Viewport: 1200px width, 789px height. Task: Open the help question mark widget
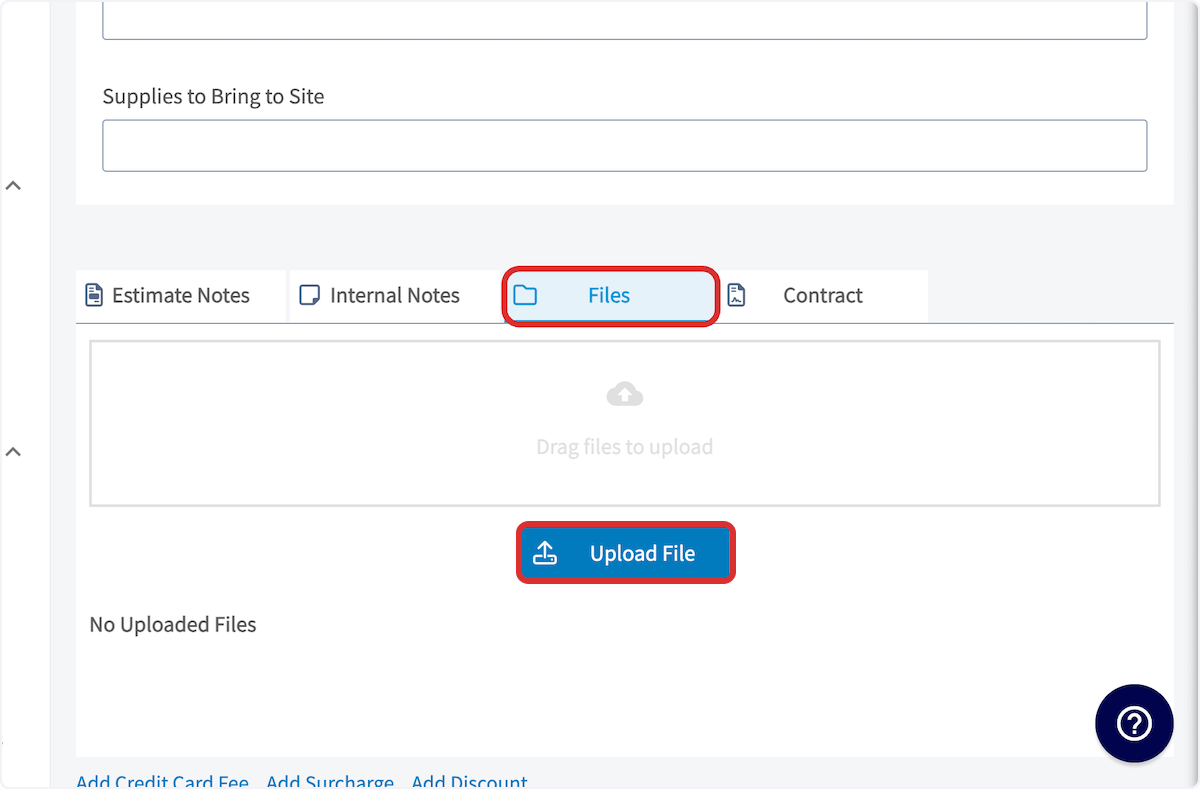point(1134,723)
